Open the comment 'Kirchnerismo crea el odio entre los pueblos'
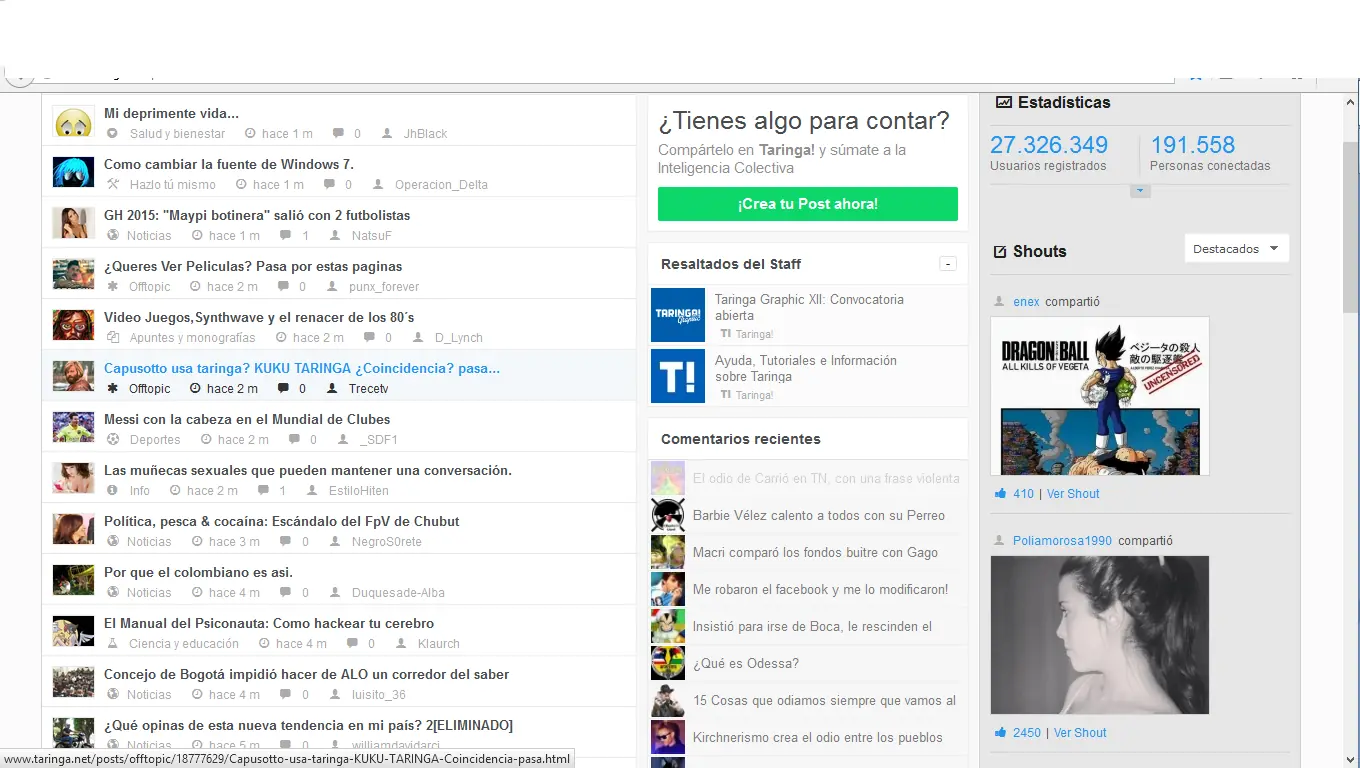1360x768 pixels. coord(818,737)
